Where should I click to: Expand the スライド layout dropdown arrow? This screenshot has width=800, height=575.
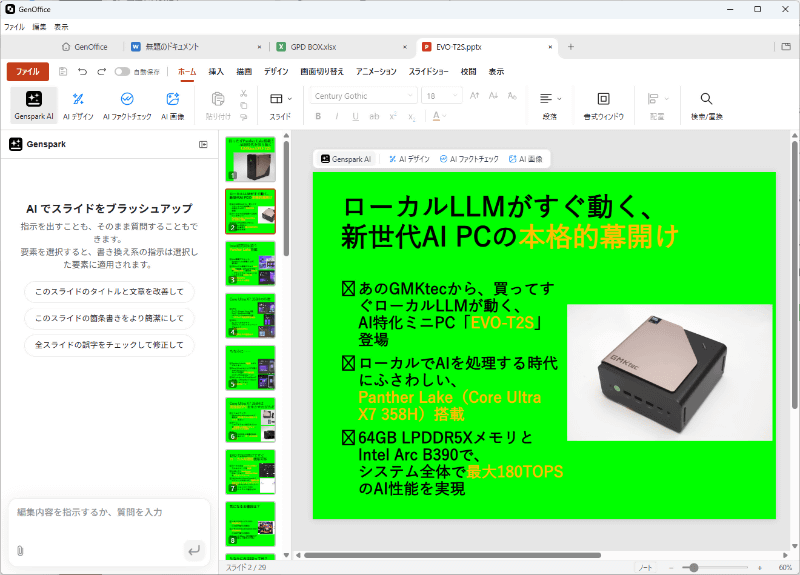tap(290, 99)
